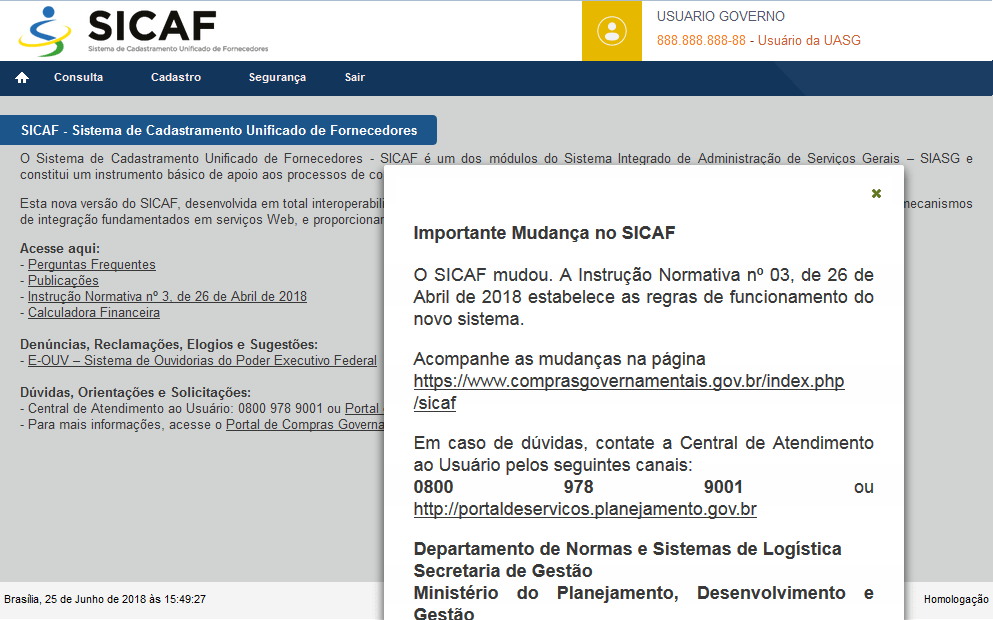This screenshot has height=620, width=993.
Task: Click the Importante Mudança no SICAF heading
Action: click(545, 233)
